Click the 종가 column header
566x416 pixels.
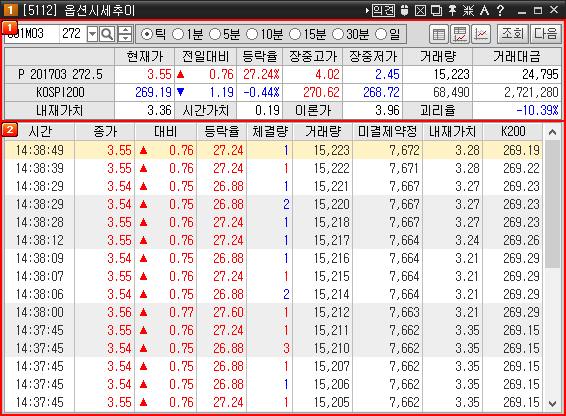point(105,131)
